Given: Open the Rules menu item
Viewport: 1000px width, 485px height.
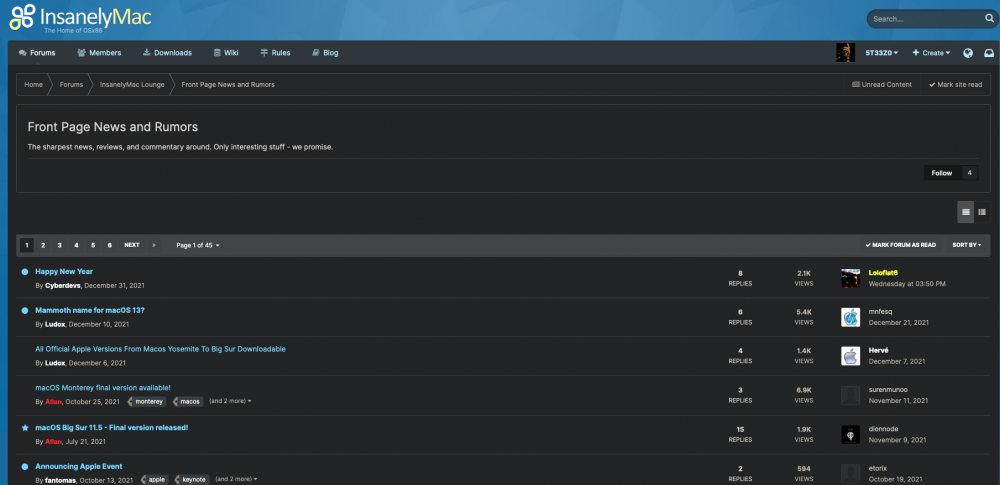Looking at the screenshot, I should tap(276, 53).
